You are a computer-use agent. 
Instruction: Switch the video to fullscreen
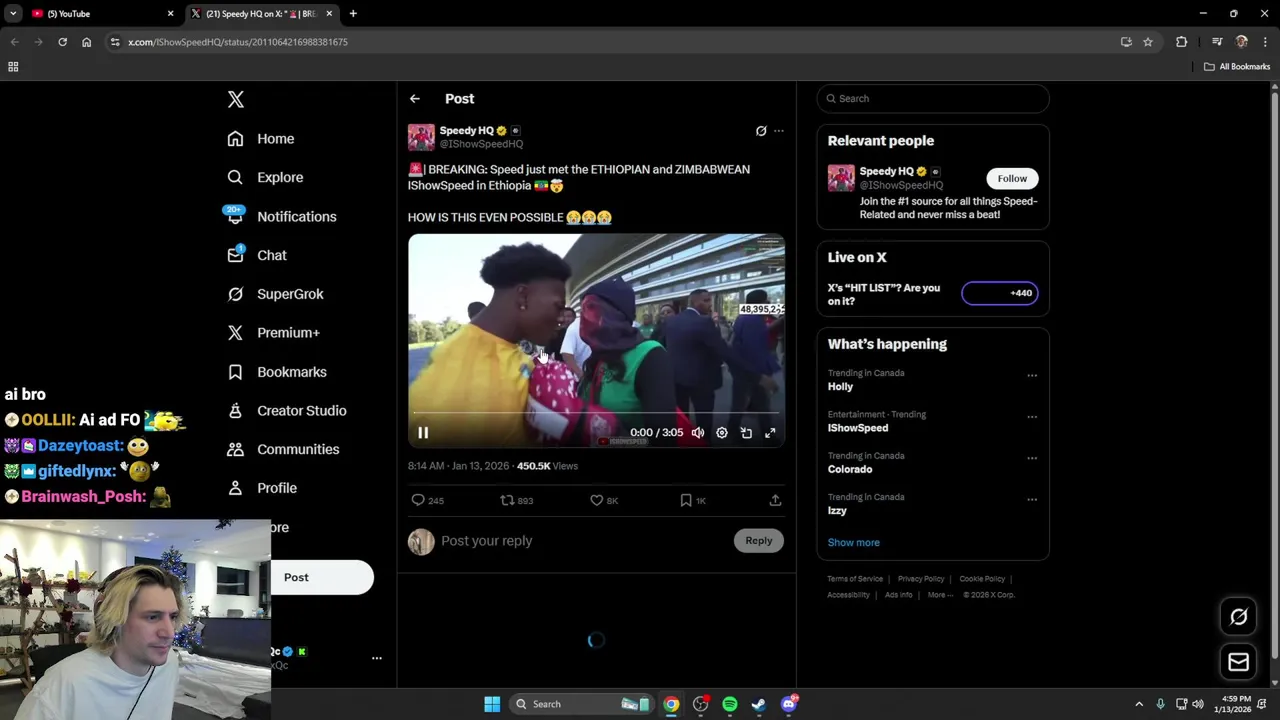(x=770, y=433)
